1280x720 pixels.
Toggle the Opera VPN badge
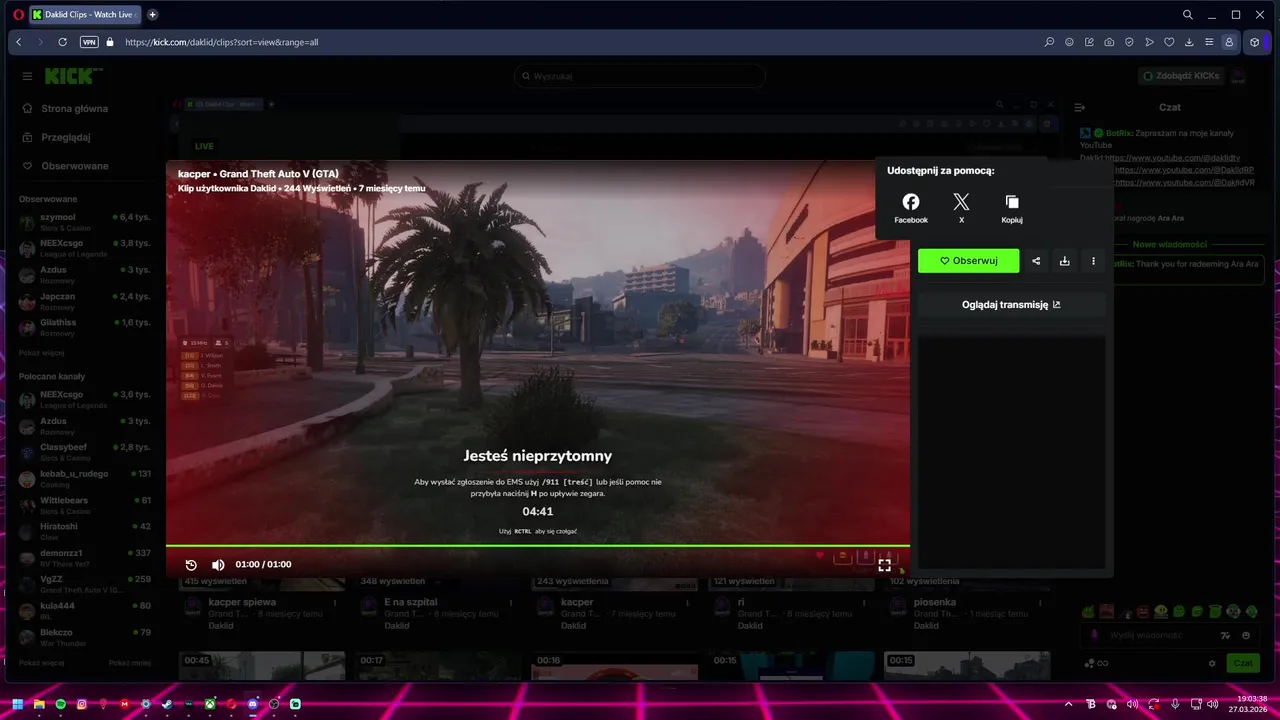click(x=89, y=42)
